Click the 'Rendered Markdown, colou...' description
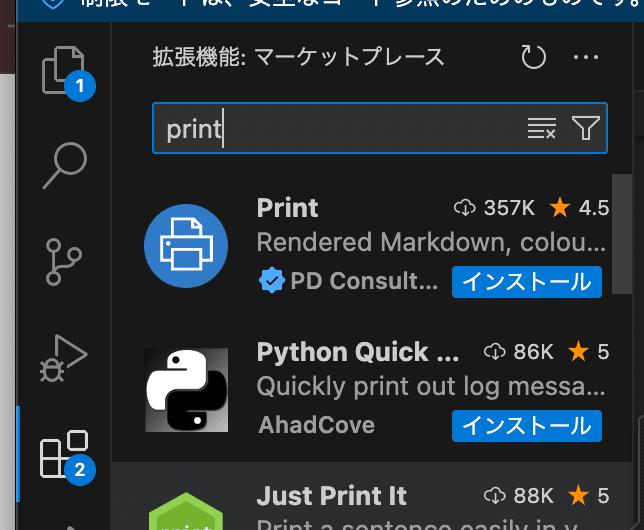Viewport: 644px width, 530px height. click(x=431, y=242)
